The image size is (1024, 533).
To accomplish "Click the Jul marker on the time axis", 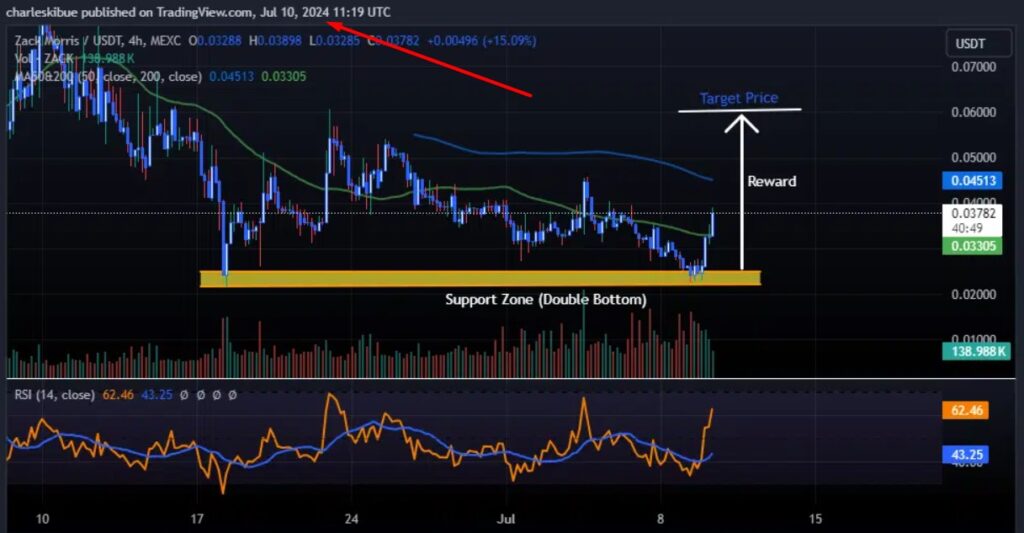I will click(x=506, y=519).
